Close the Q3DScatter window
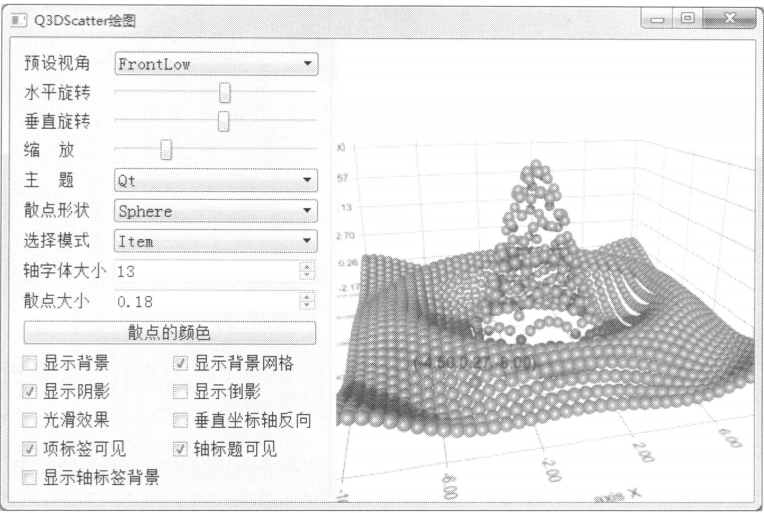 tap(730, 20)
